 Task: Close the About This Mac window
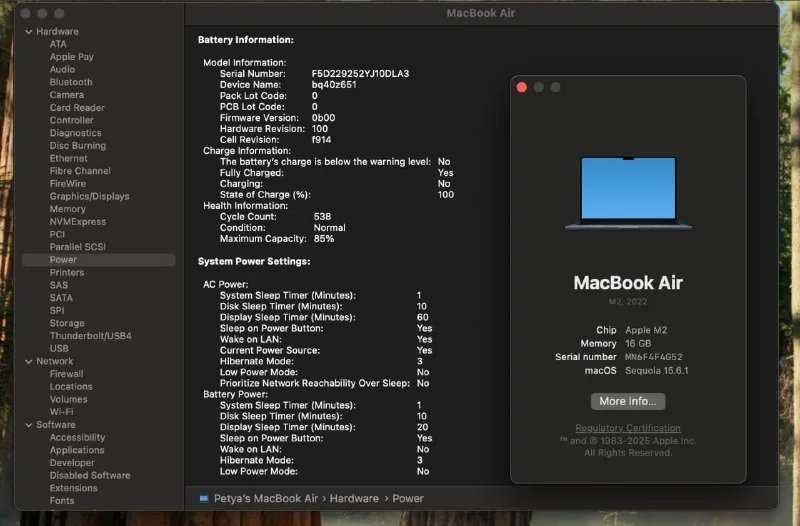coord(521,87)
